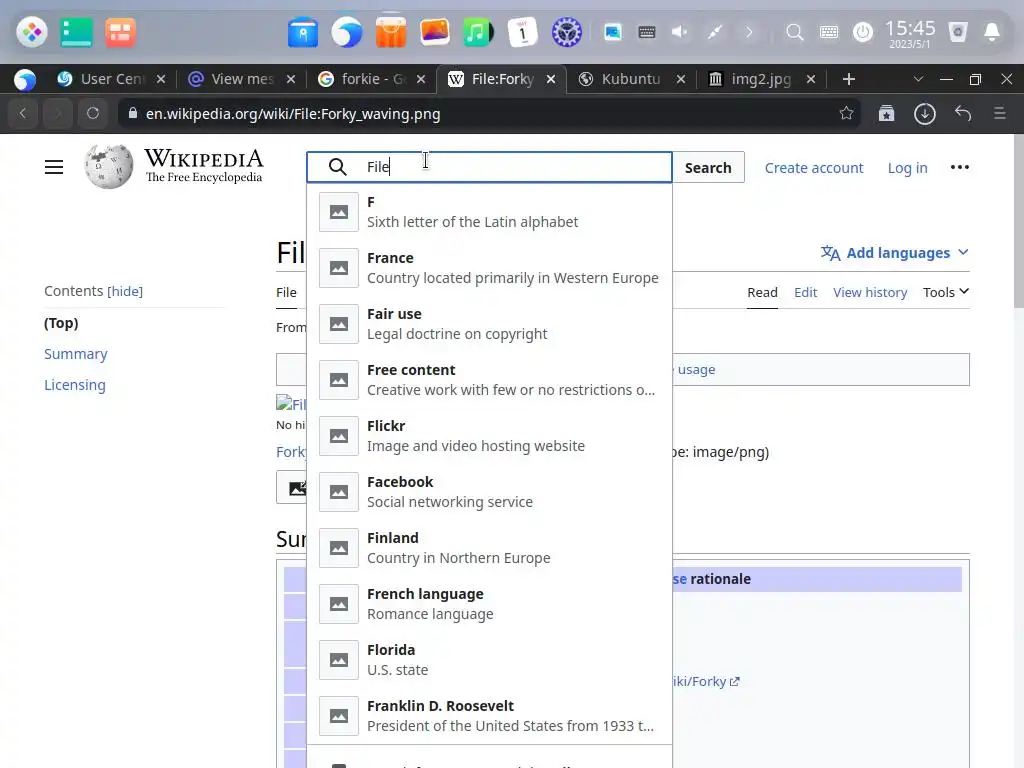Select the Fair use suggestion
Image resolution: width=1024 pixels, height=768 pixels.
489,324
